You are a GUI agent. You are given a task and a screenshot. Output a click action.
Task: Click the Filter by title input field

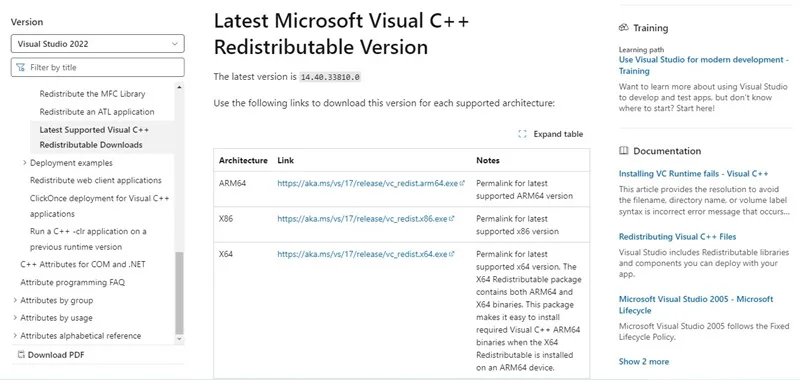(97, 67)
